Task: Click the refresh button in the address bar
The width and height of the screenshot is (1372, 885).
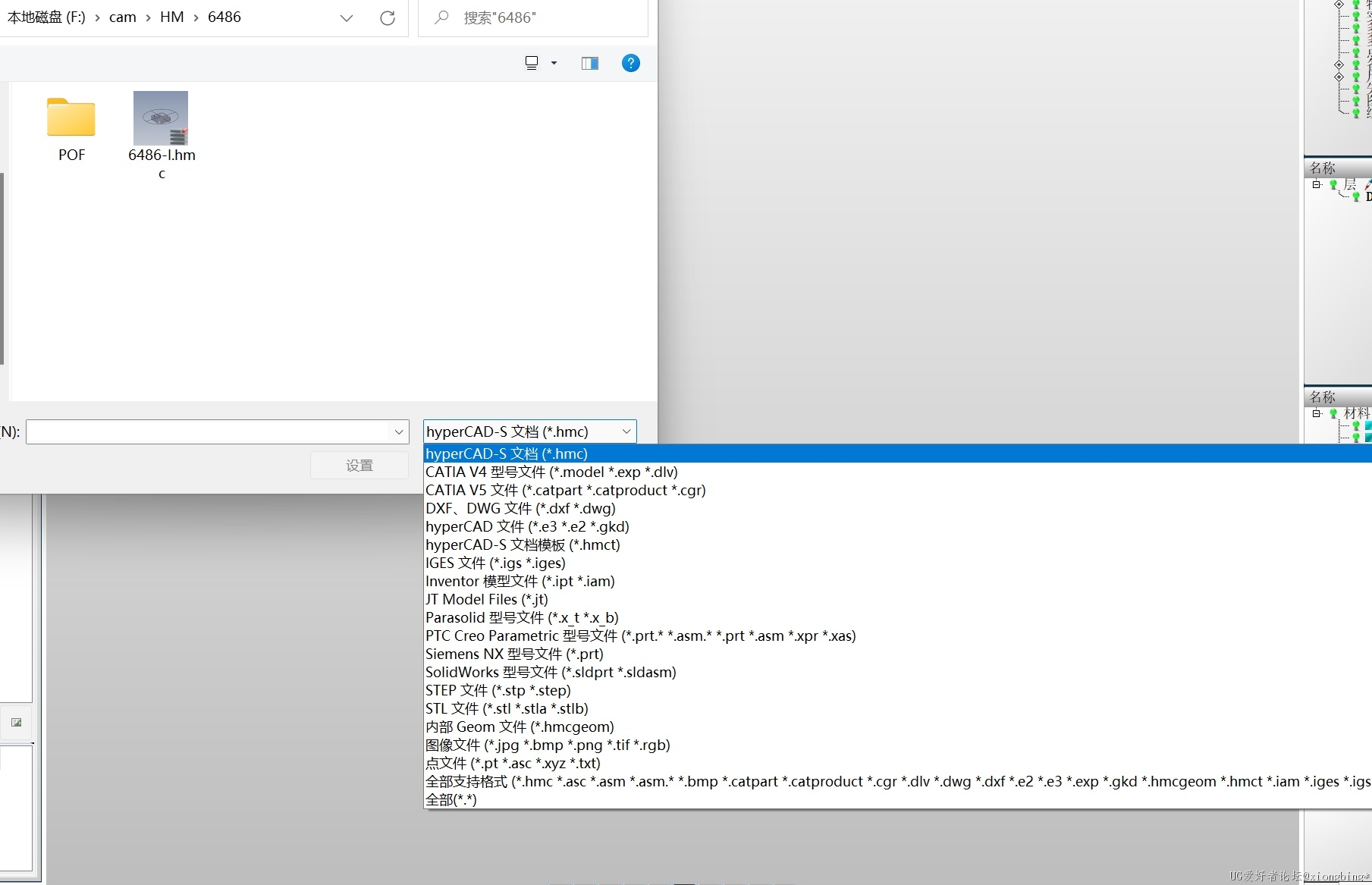Action: [x=388, y=17]
